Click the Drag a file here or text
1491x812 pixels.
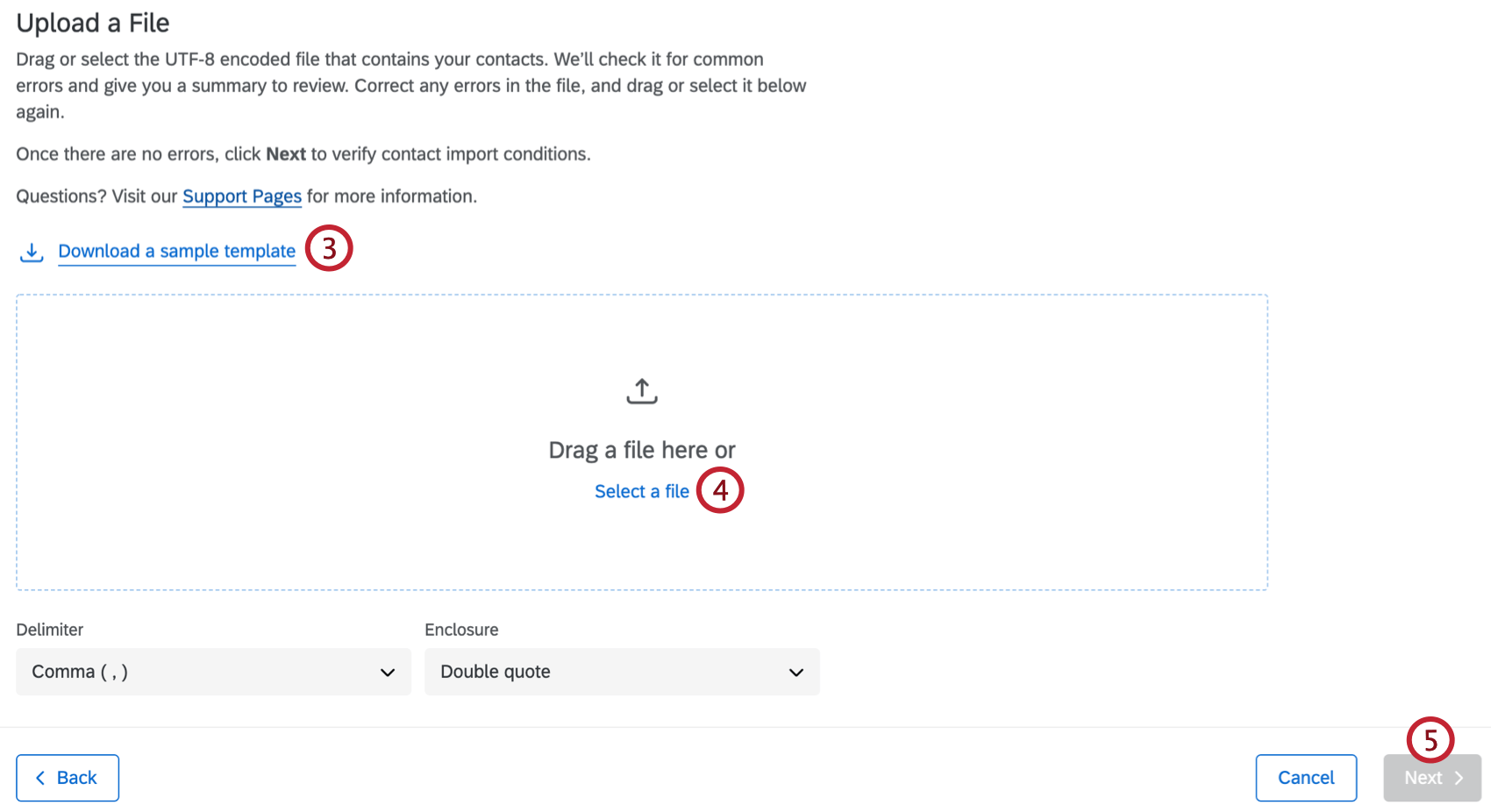641,450
